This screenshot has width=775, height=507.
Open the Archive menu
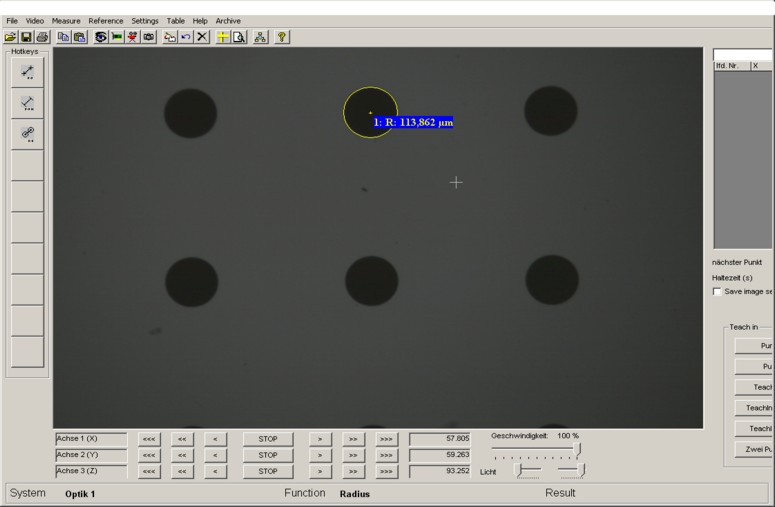coord(228,21)
